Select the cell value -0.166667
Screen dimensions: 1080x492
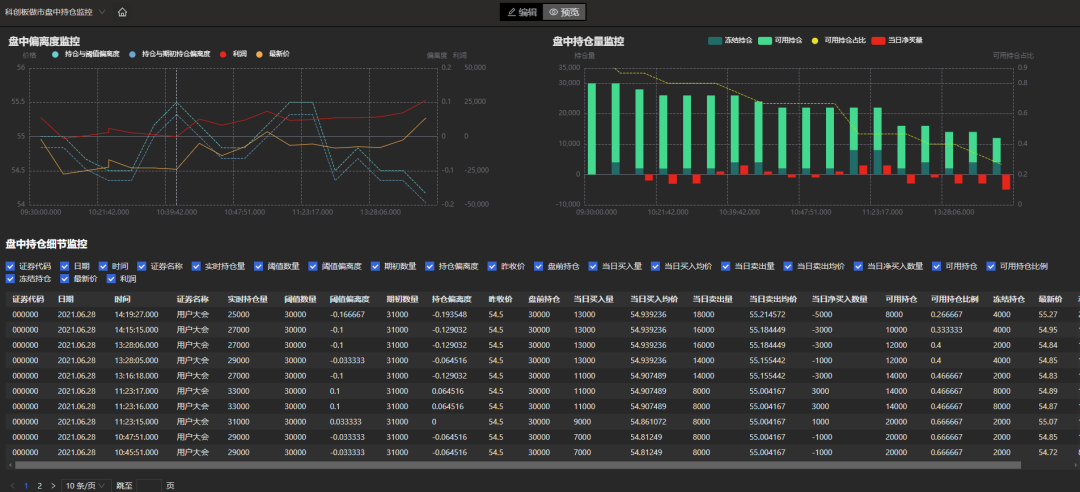click(x=347, y=314)
